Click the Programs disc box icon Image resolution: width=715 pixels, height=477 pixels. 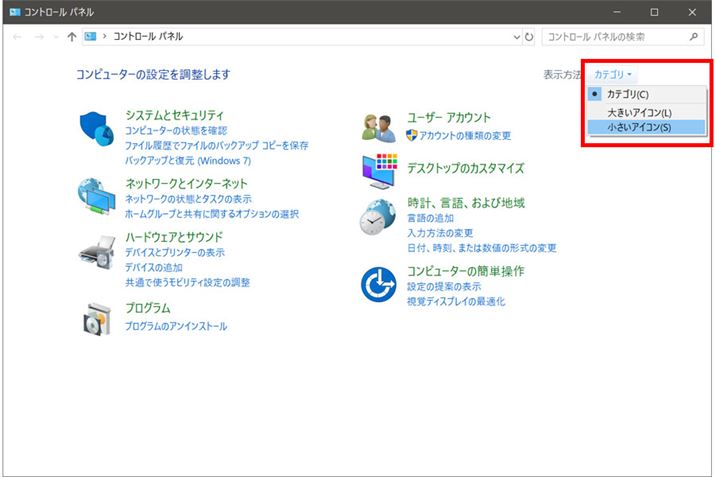pyautogui.click(x=98, y=318)
